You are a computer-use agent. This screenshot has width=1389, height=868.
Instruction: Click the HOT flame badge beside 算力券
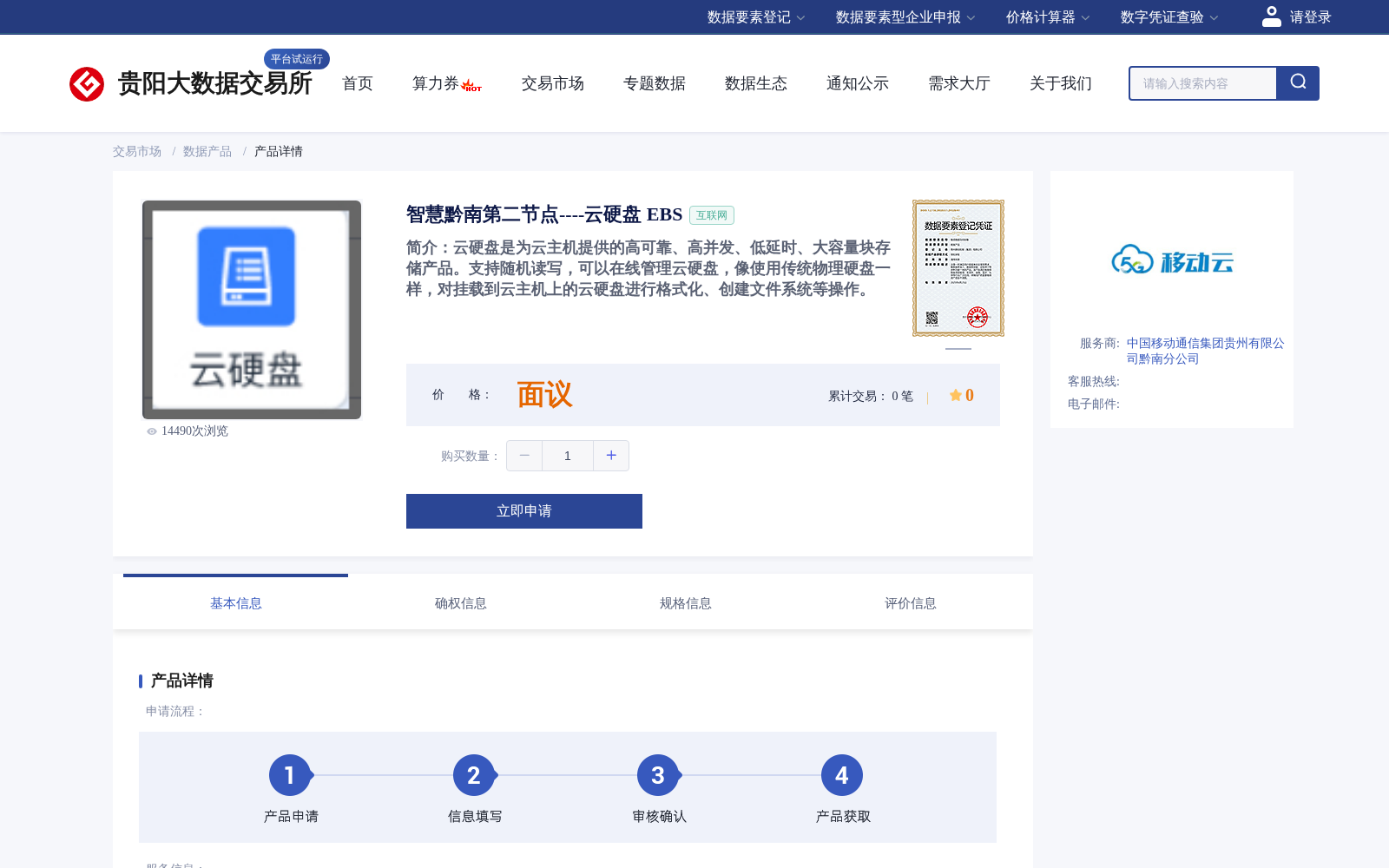pyautogui.click(x=471, y=86)
